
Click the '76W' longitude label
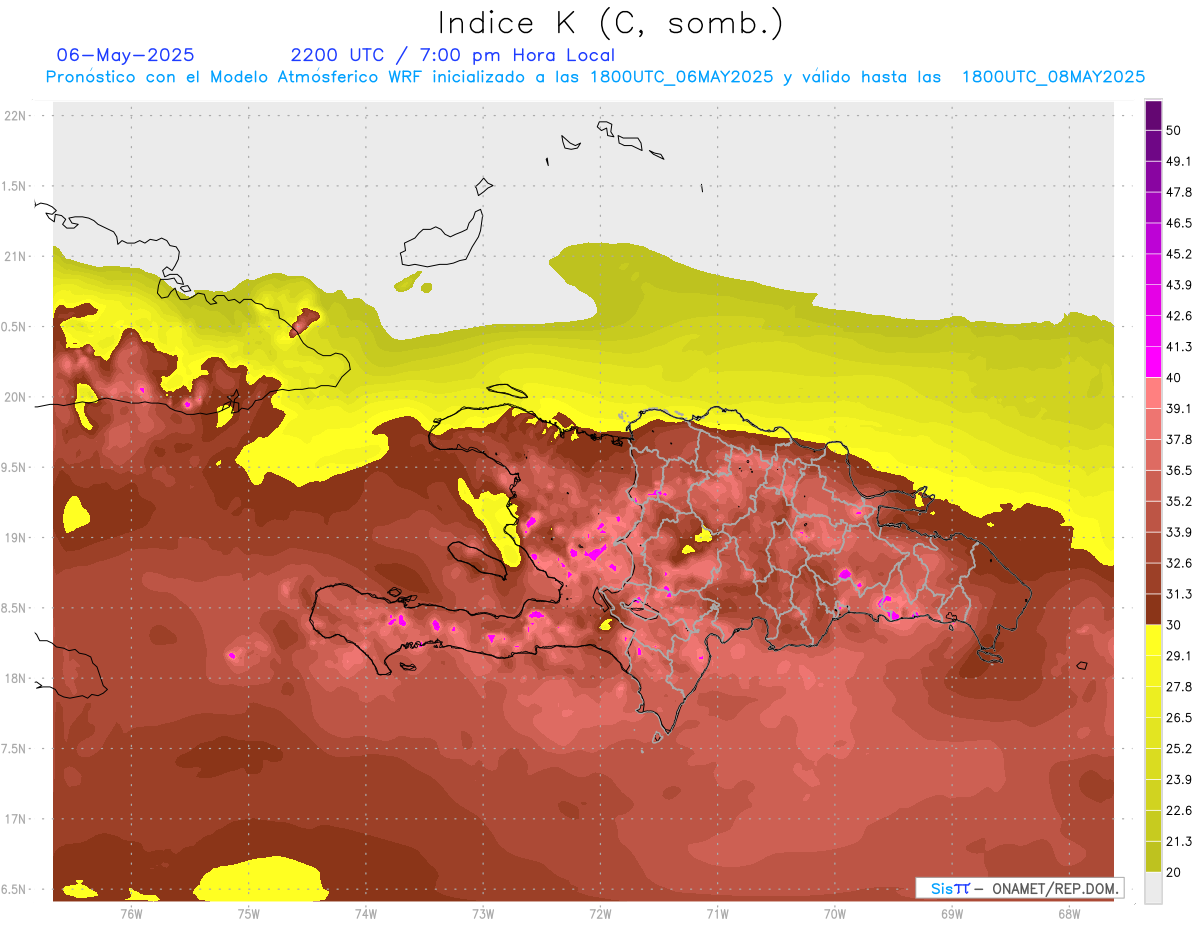coord(132,913)
